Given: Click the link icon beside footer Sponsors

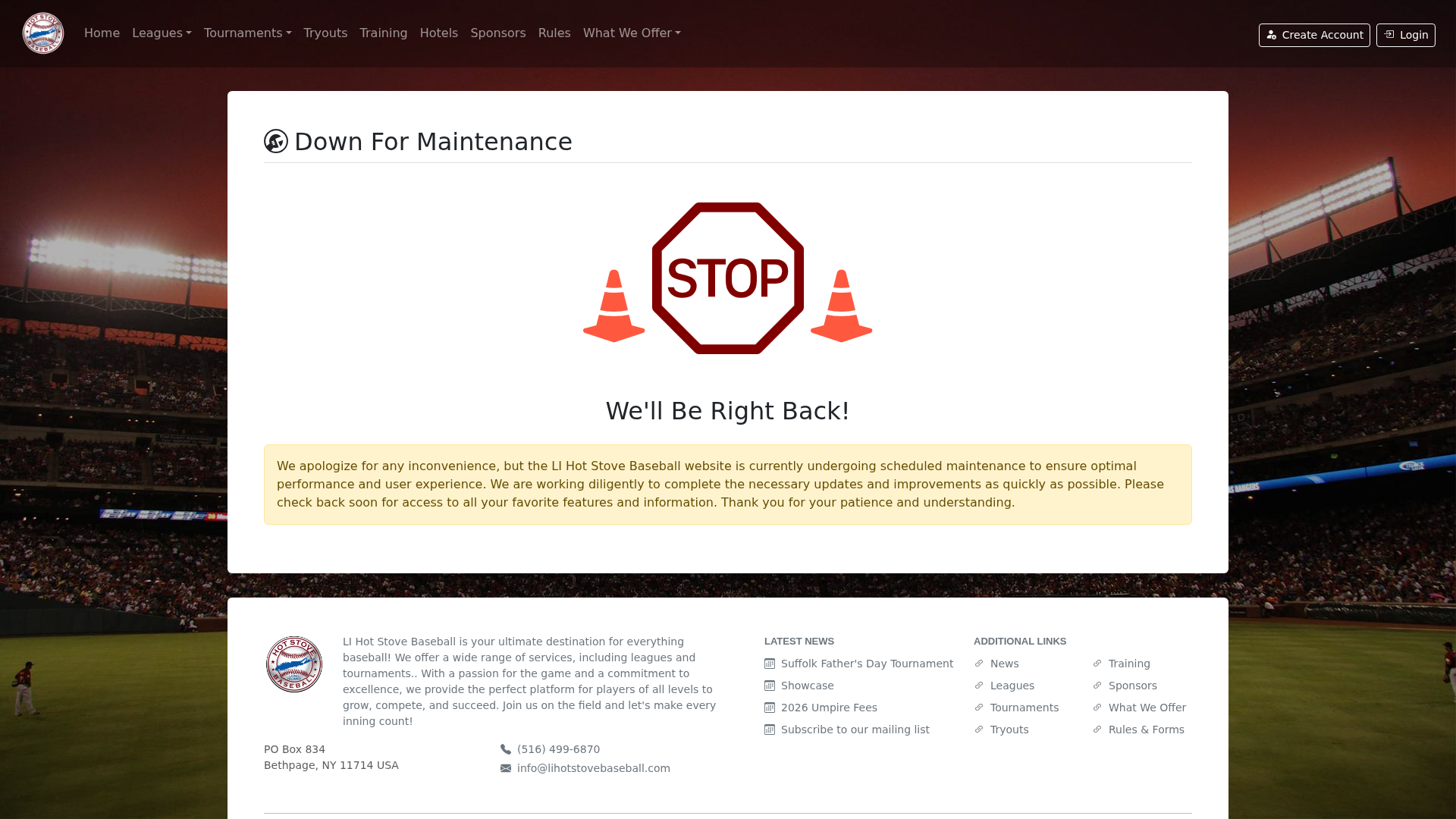Looking at the screenshot, I should click(x=1097, y=686).
